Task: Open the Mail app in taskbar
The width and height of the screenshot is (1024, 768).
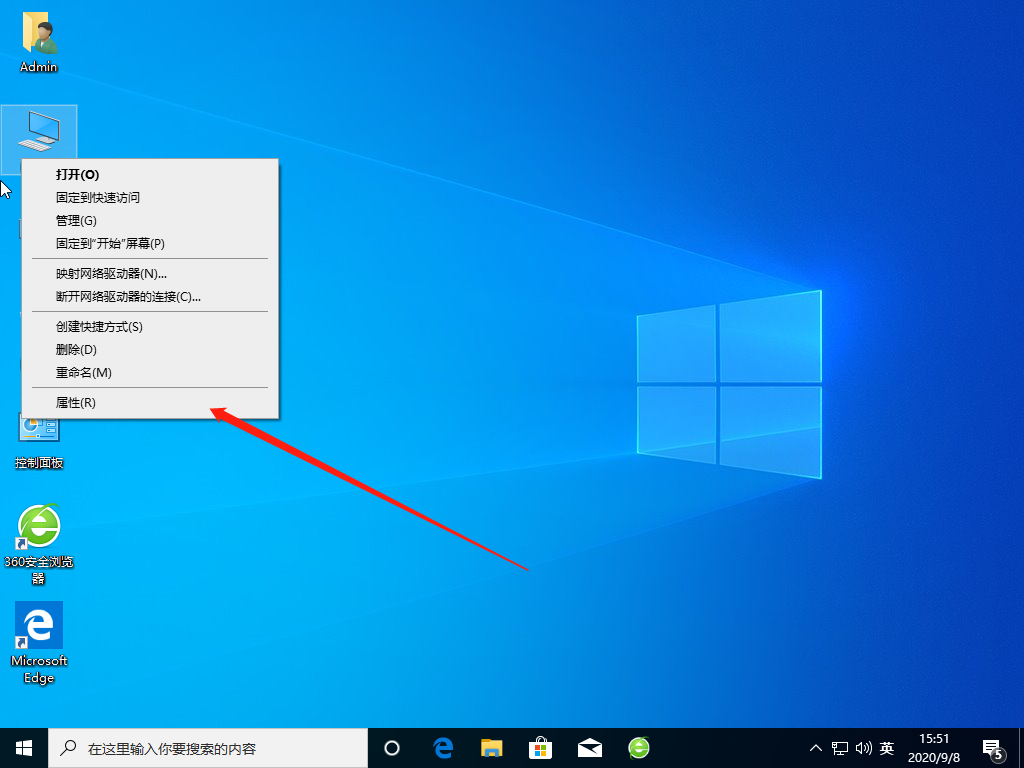Action: pyautogui.click(x=589, y=747)
